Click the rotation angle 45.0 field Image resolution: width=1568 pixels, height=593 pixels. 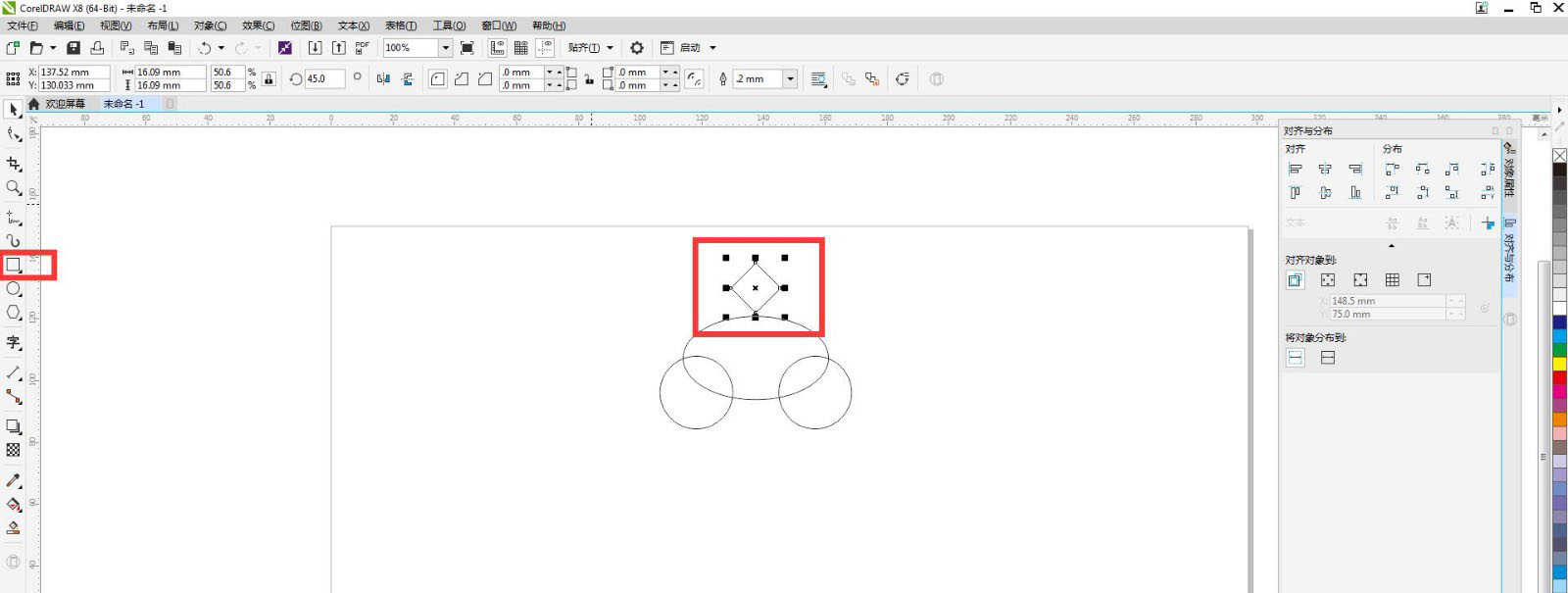323,79
